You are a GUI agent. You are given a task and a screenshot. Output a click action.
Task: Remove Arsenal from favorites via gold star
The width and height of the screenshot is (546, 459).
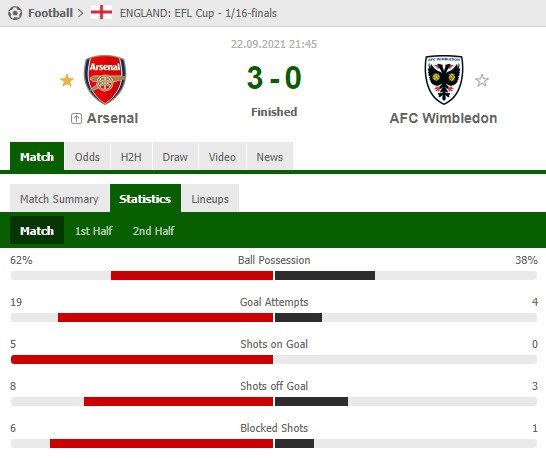pos(67,80)
